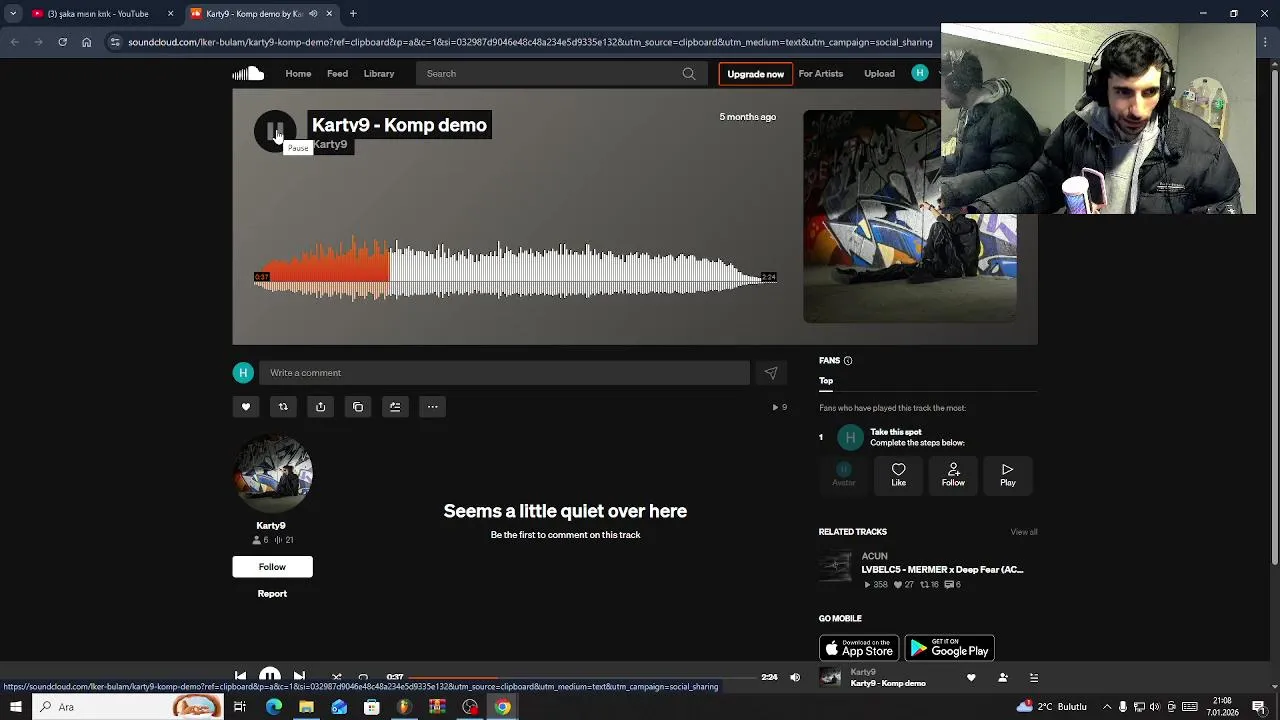1280x720 pixels.
Task: Click the SoundCloud logo in header
Action: pyautogui.click(x=248, y=73)
